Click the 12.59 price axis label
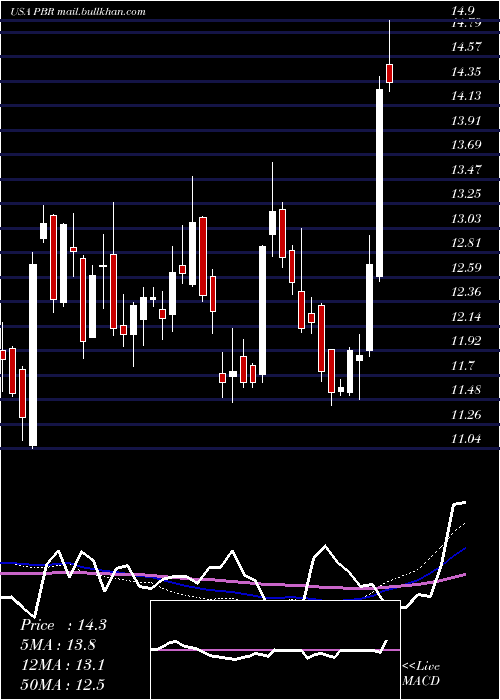This screenshot has width=500, height=700. (466, 267)
